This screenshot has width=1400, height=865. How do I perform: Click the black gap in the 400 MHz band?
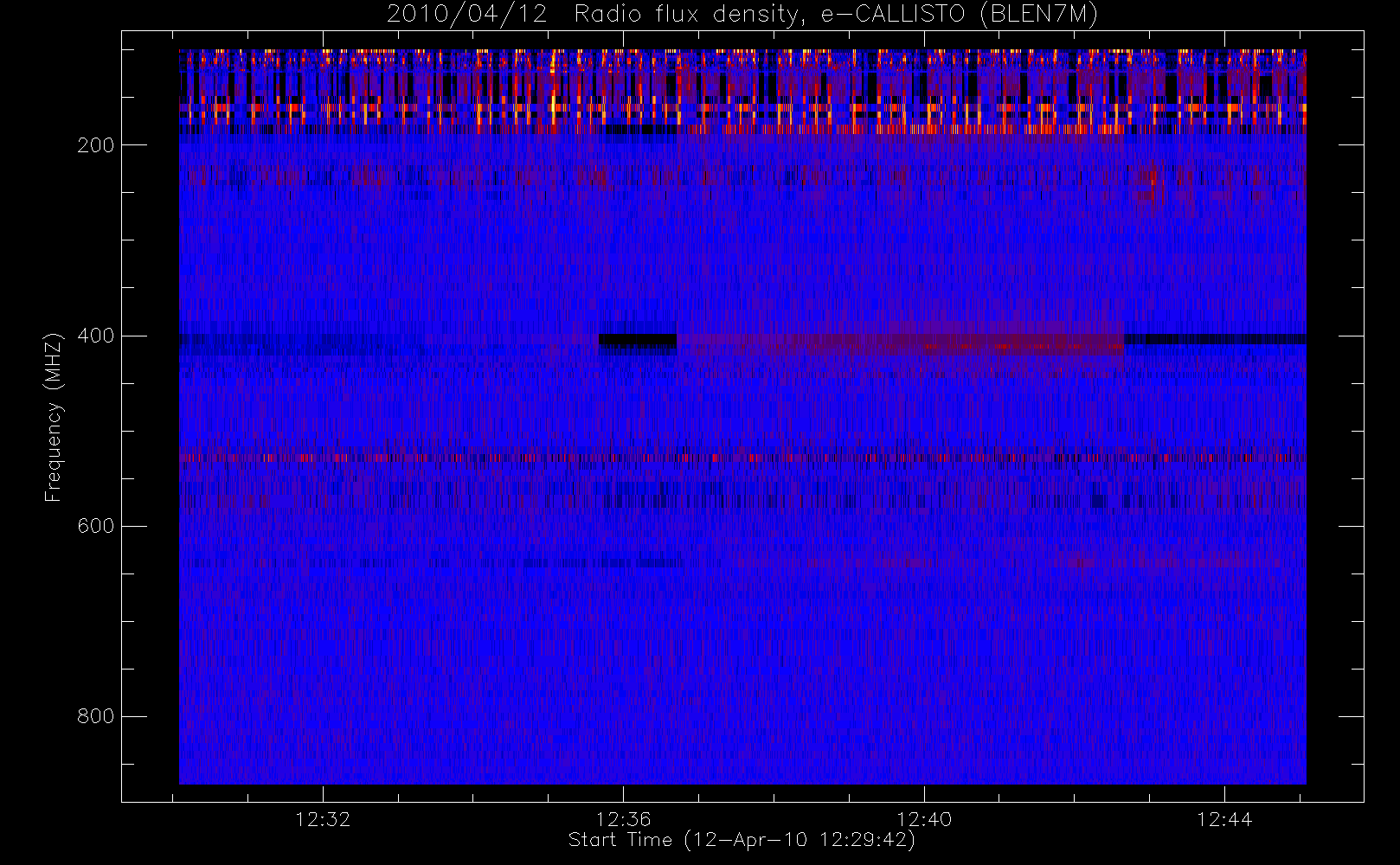638,341
